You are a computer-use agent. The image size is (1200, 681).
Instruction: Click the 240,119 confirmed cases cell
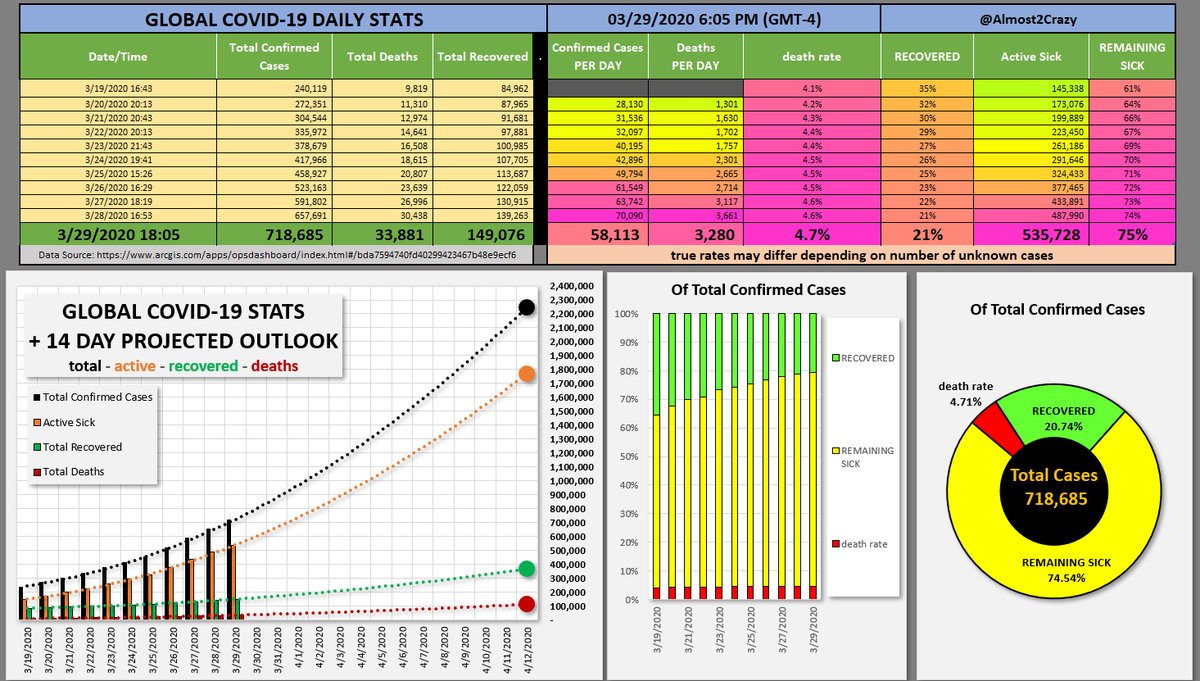[x=275, y=88]
